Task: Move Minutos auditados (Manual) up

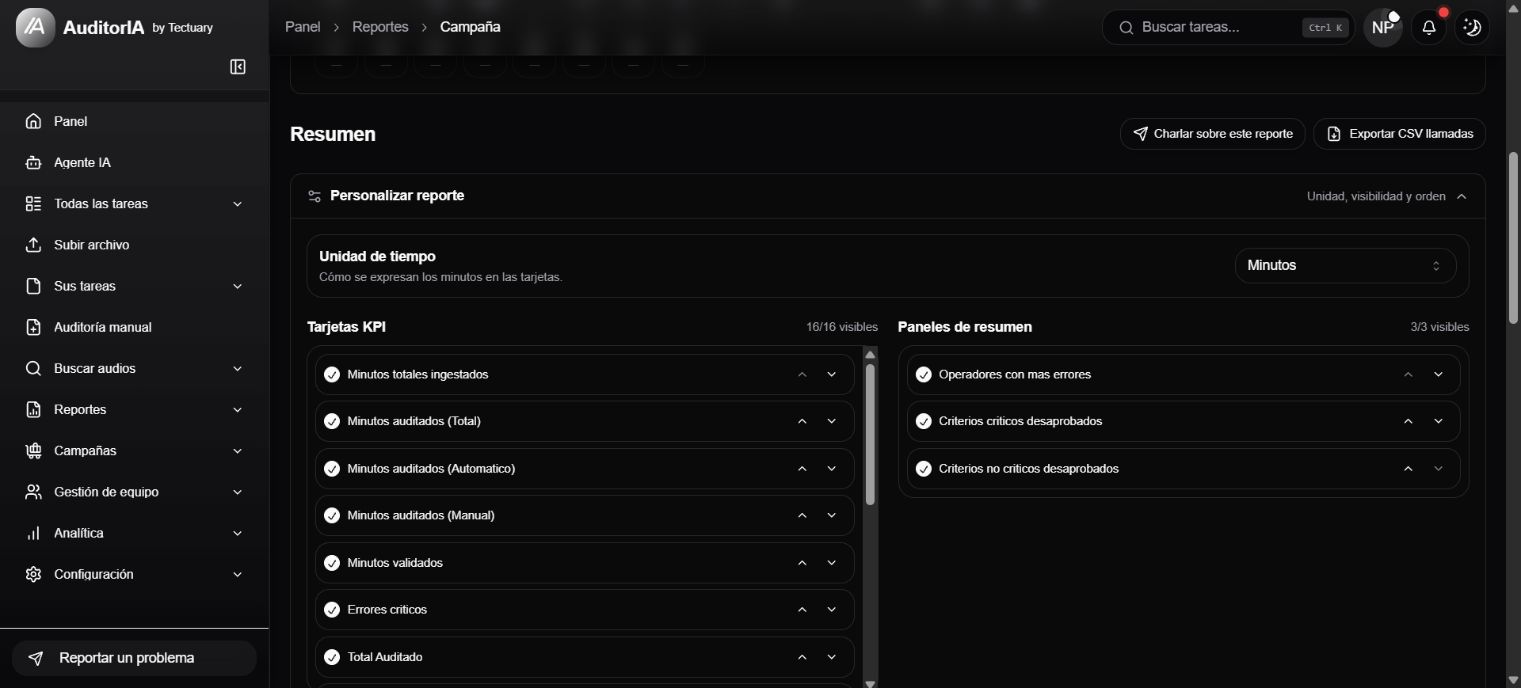Action: [x=802, y=515]
